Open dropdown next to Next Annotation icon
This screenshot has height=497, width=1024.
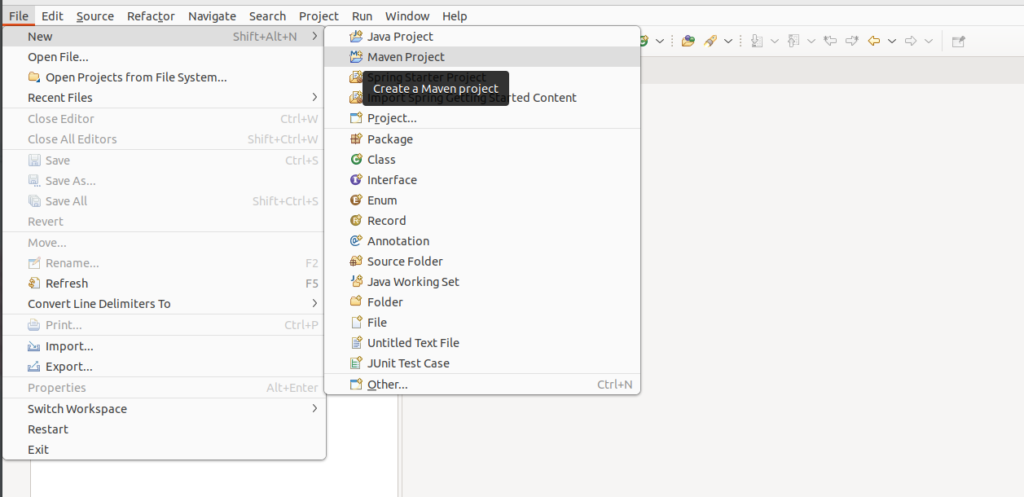pos(775,41)
